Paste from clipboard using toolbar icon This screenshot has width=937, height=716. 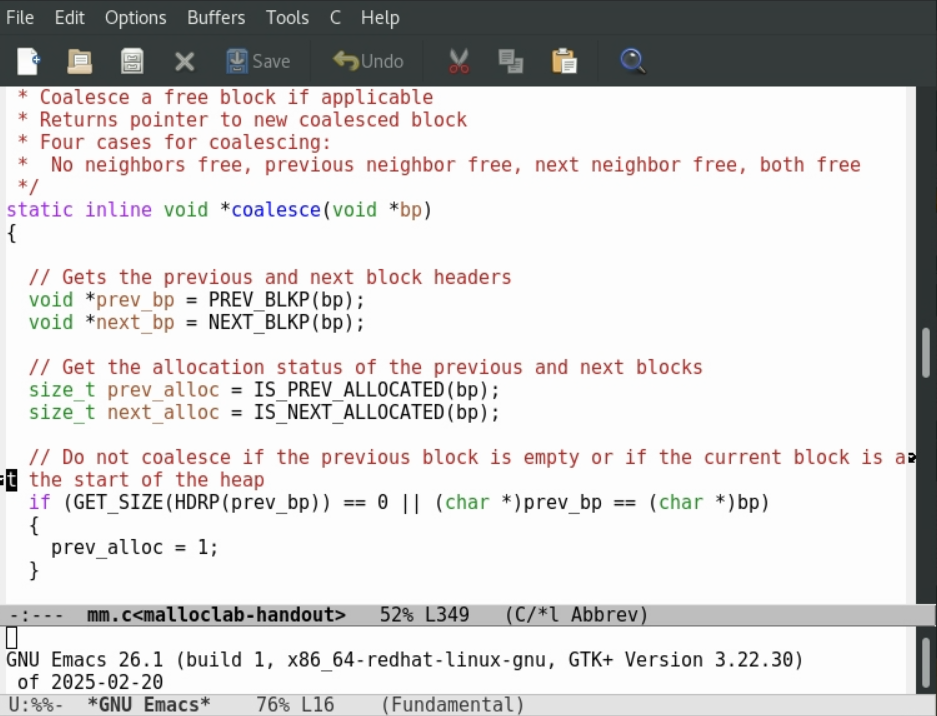(564, 61)
